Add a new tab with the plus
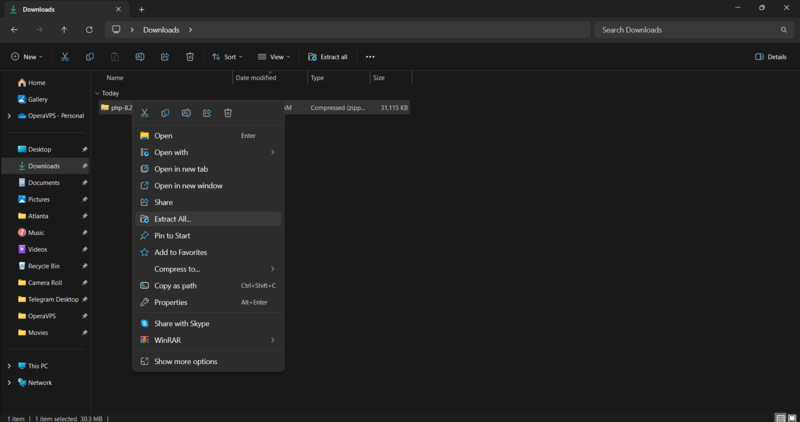Image resolution: width=800 pixels, height=422 pixels. click(141, 9)
